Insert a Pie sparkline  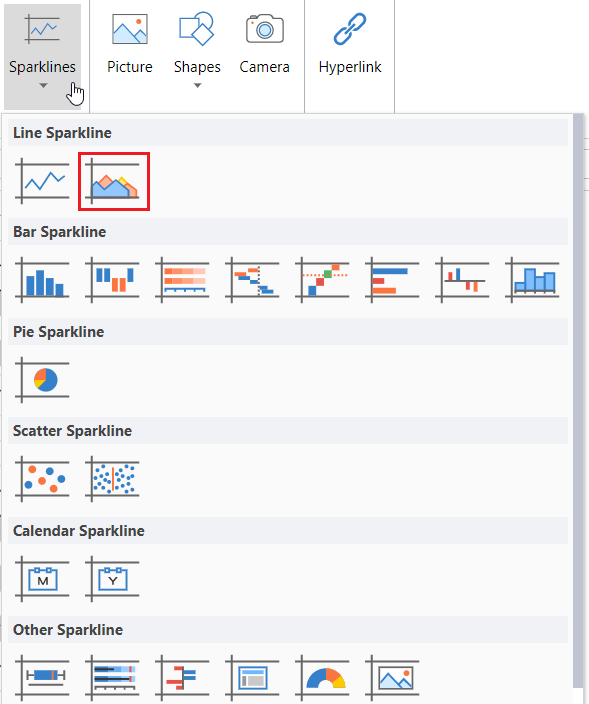pyautogui.click(x=42, y=380)
